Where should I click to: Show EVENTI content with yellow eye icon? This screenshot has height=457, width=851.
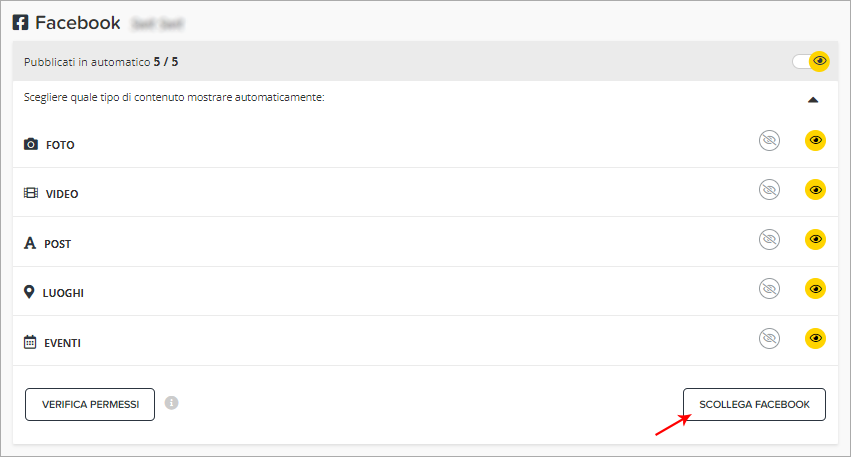pos(815,338)
